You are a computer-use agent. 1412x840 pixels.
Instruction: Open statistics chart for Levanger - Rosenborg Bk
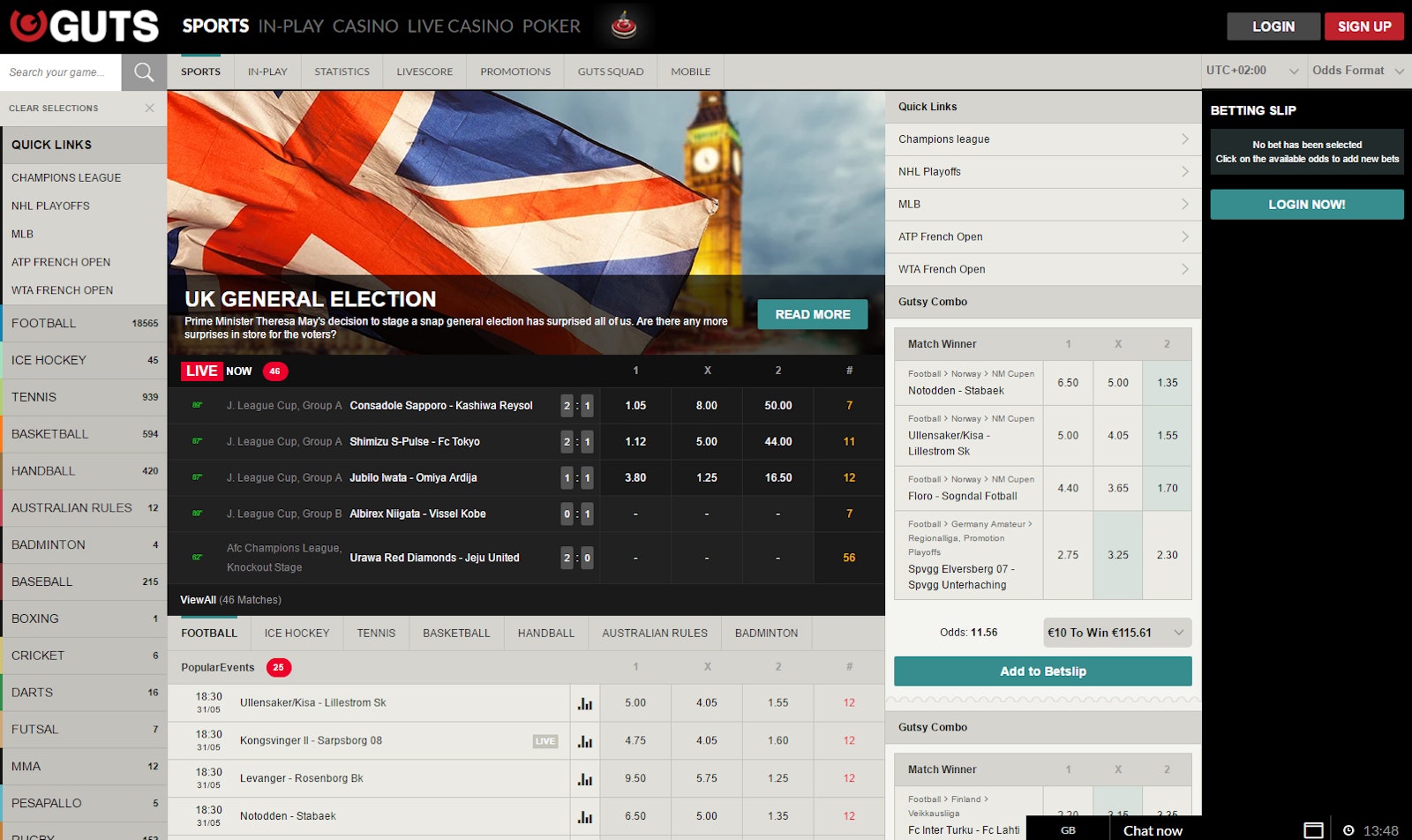(584, 779)
